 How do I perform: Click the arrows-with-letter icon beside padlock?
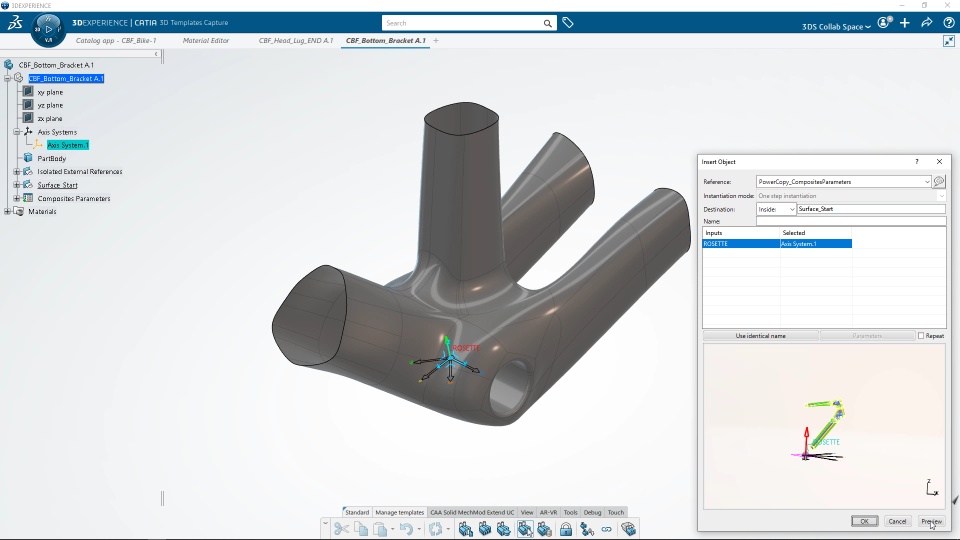click(x=587, y=529)
